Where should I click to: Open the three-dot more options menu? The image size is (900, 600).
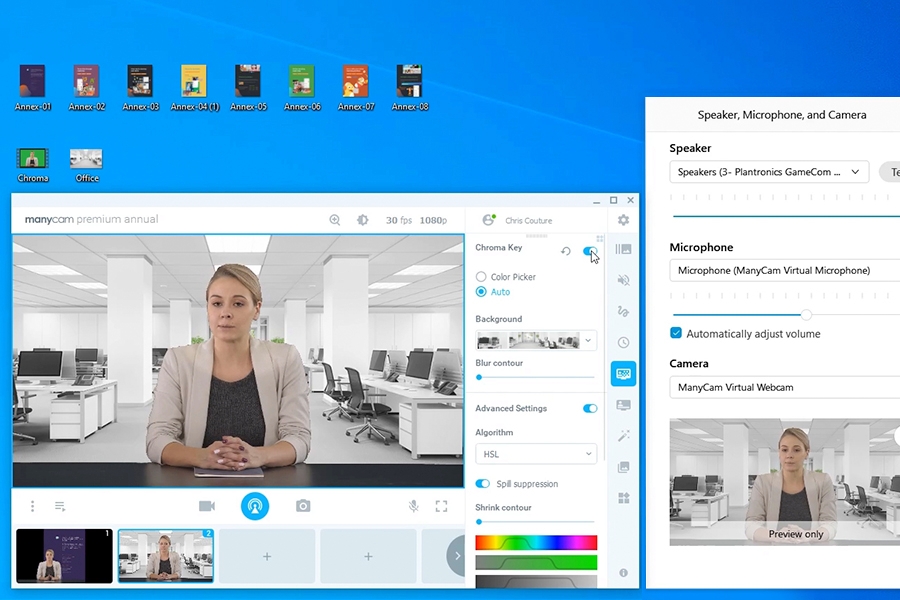[x=33, y=506]
